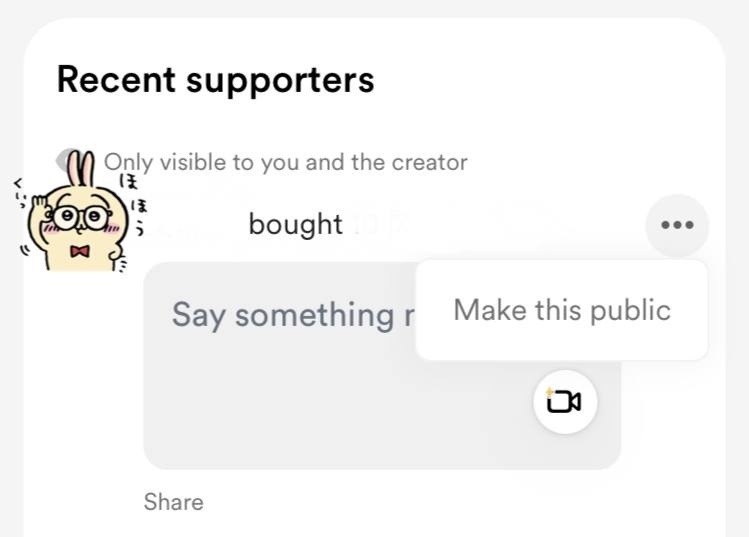Image resolution: width=749 pixels, height=537 pixels.
Task: Click the bunny's red bow tie
Action: click(80, 251)
